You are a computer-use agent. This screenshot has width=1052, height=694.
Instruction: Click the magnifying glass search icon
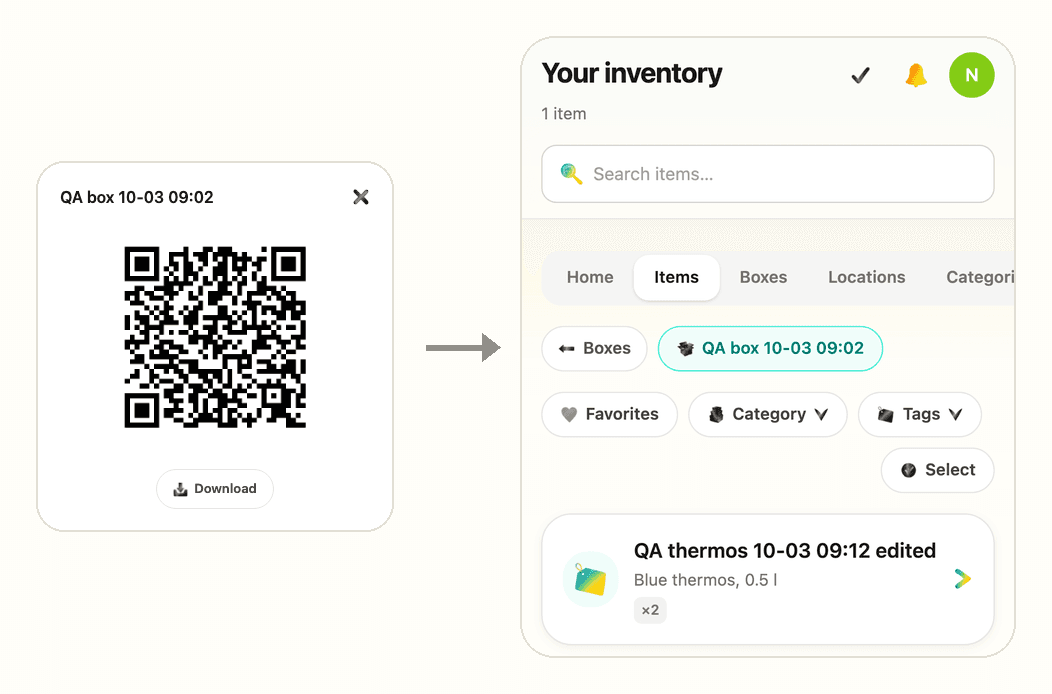[x=571, y=174]
